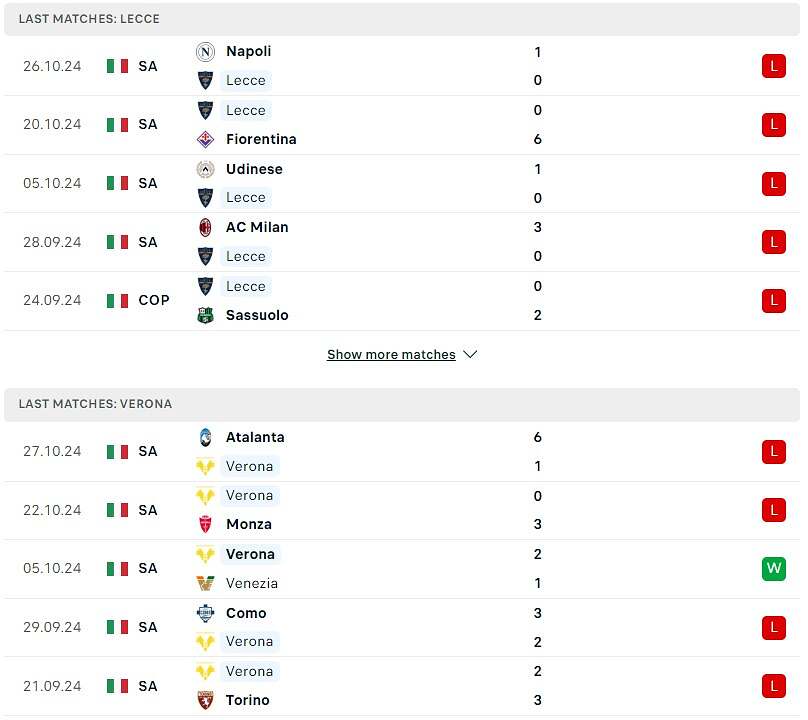Click the Last Matches: Verona header
The height and width of the screenshot is (720, 808).
(x=404, y=406)
